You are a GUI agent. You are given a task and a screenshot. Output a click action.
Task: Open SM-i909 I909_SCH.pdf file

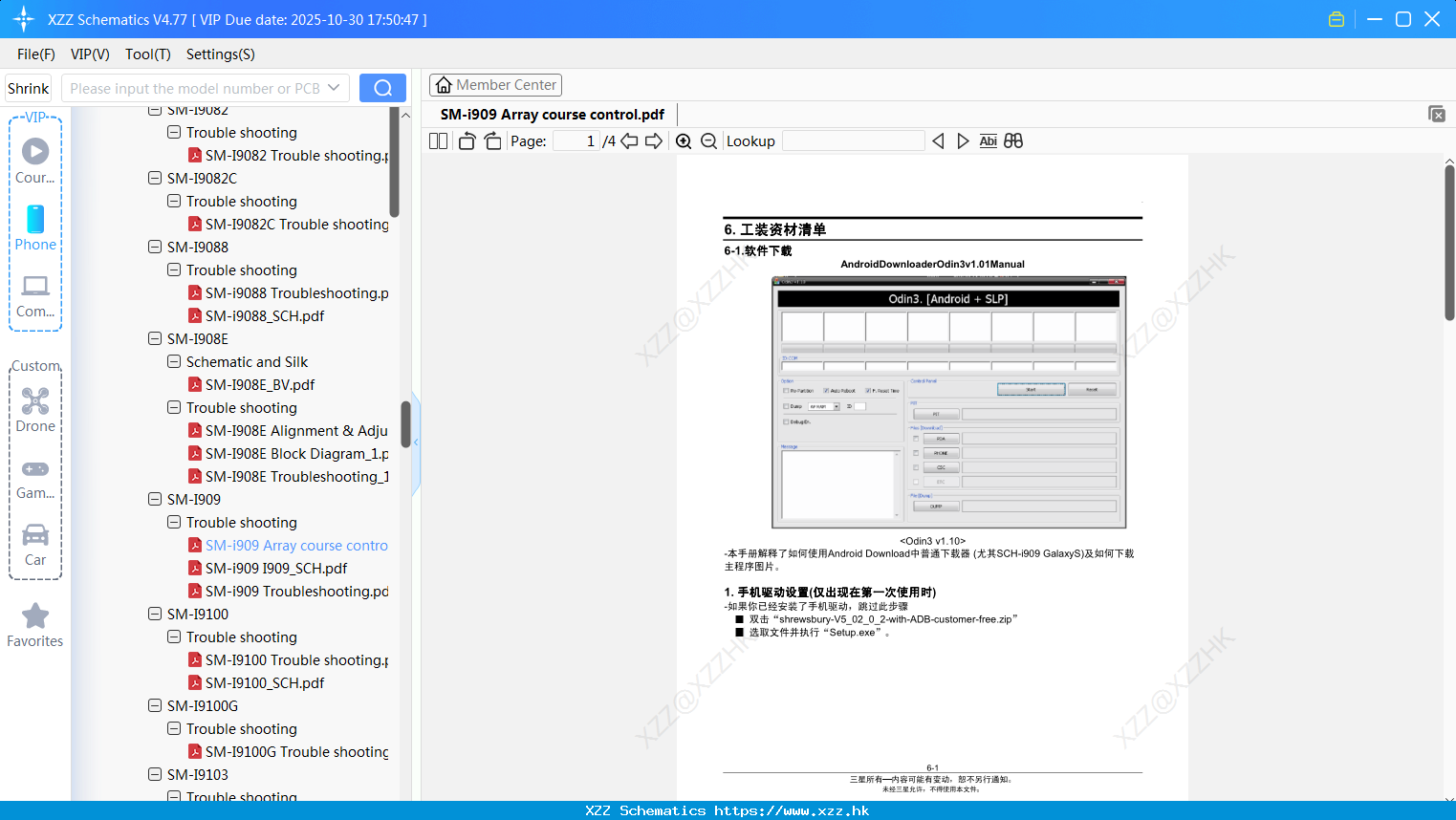[276, 569]
